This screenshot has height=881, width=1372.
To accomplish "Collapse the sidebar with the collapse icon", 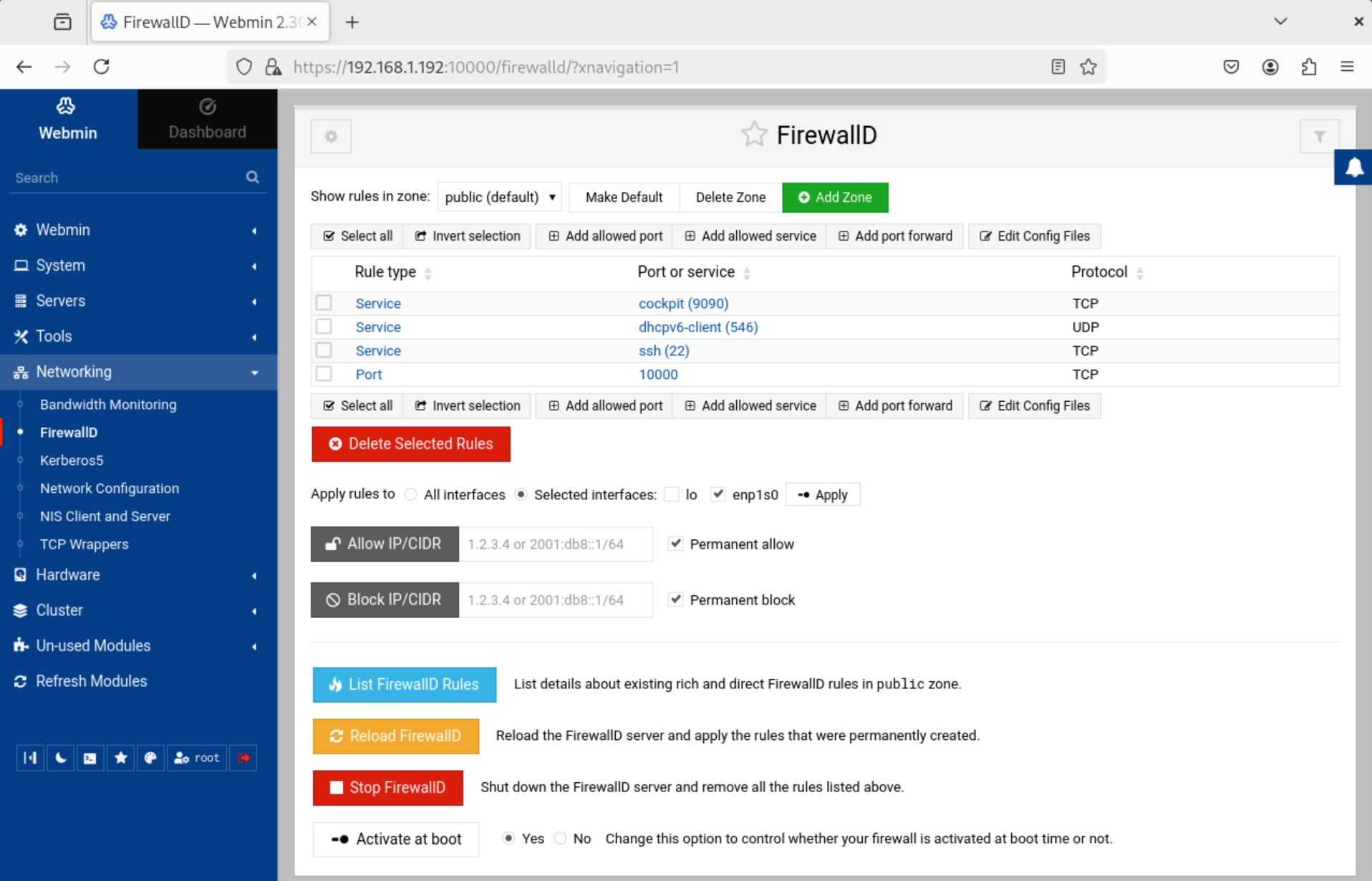I will [29, 757].
